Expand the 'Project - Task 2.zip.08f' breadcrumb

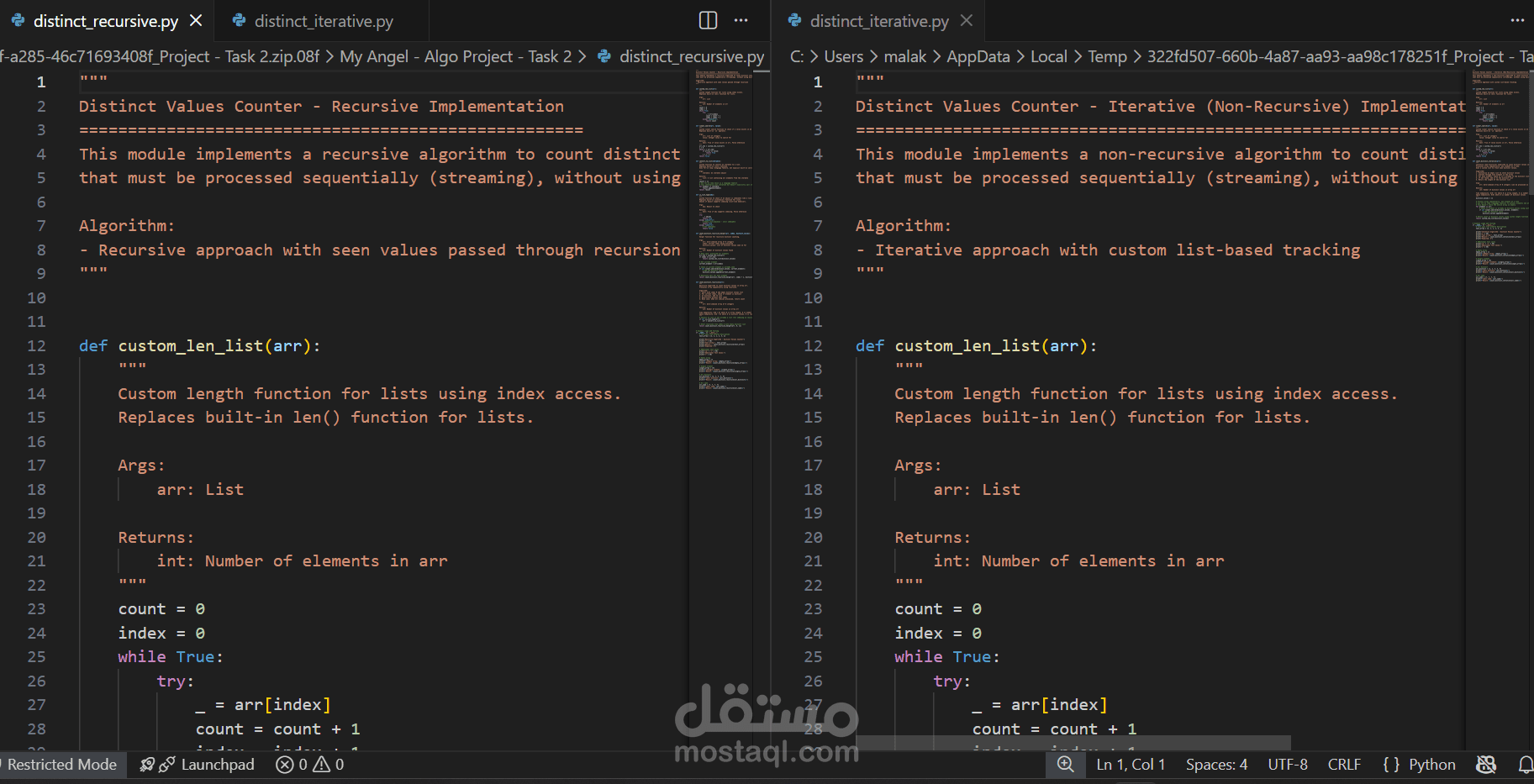pos(161,56)
